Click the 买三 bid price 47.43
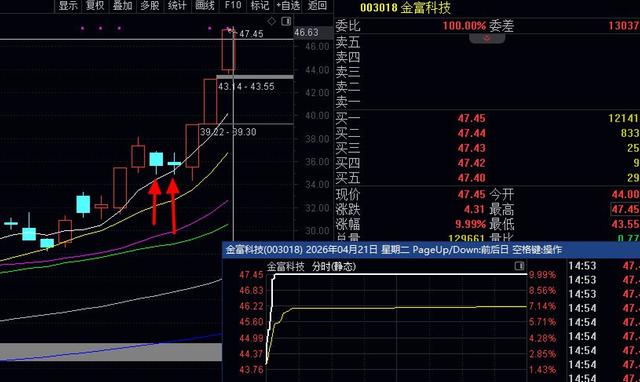The image size is (640, 382). 471,148
